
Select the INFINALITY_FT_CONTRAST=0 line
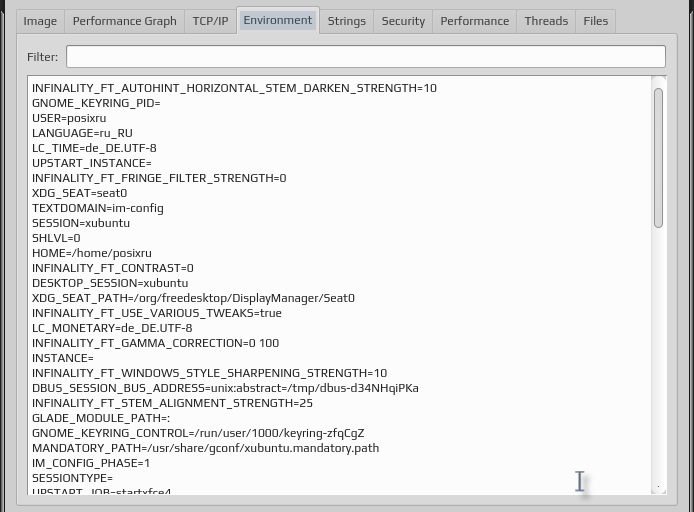click(113, 268)
